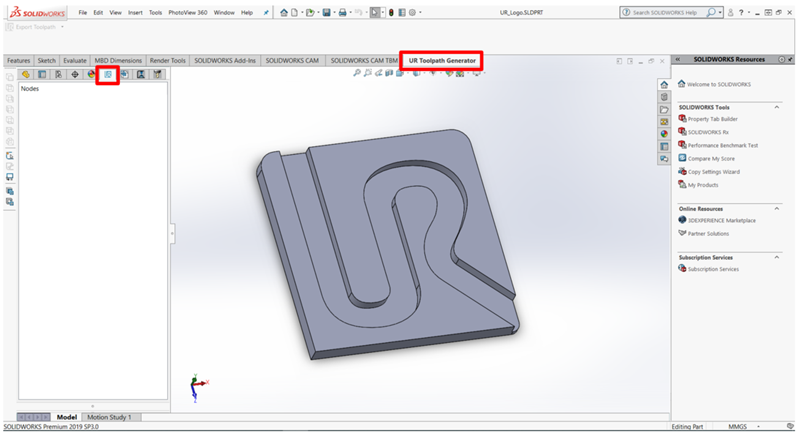Click the Zoom to Area icon
The height and width of the screenshot is (436, 800).
(x=367, y=73)
